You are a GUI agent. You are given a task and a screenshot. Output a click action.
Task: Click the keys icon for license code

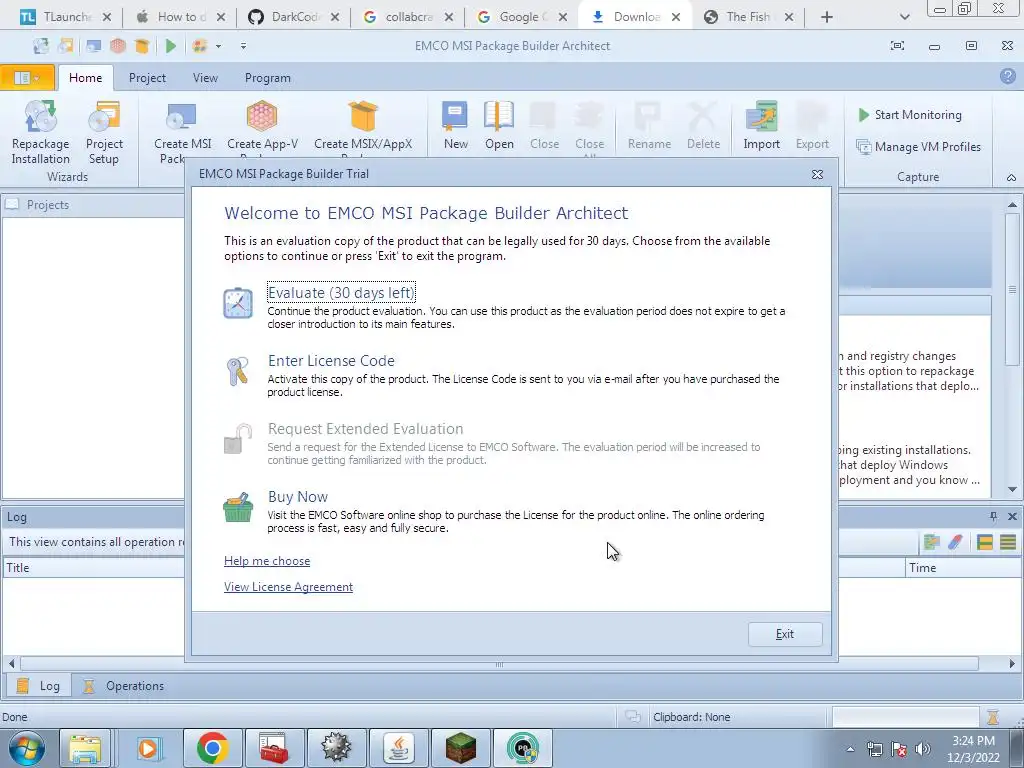point(238,371)
